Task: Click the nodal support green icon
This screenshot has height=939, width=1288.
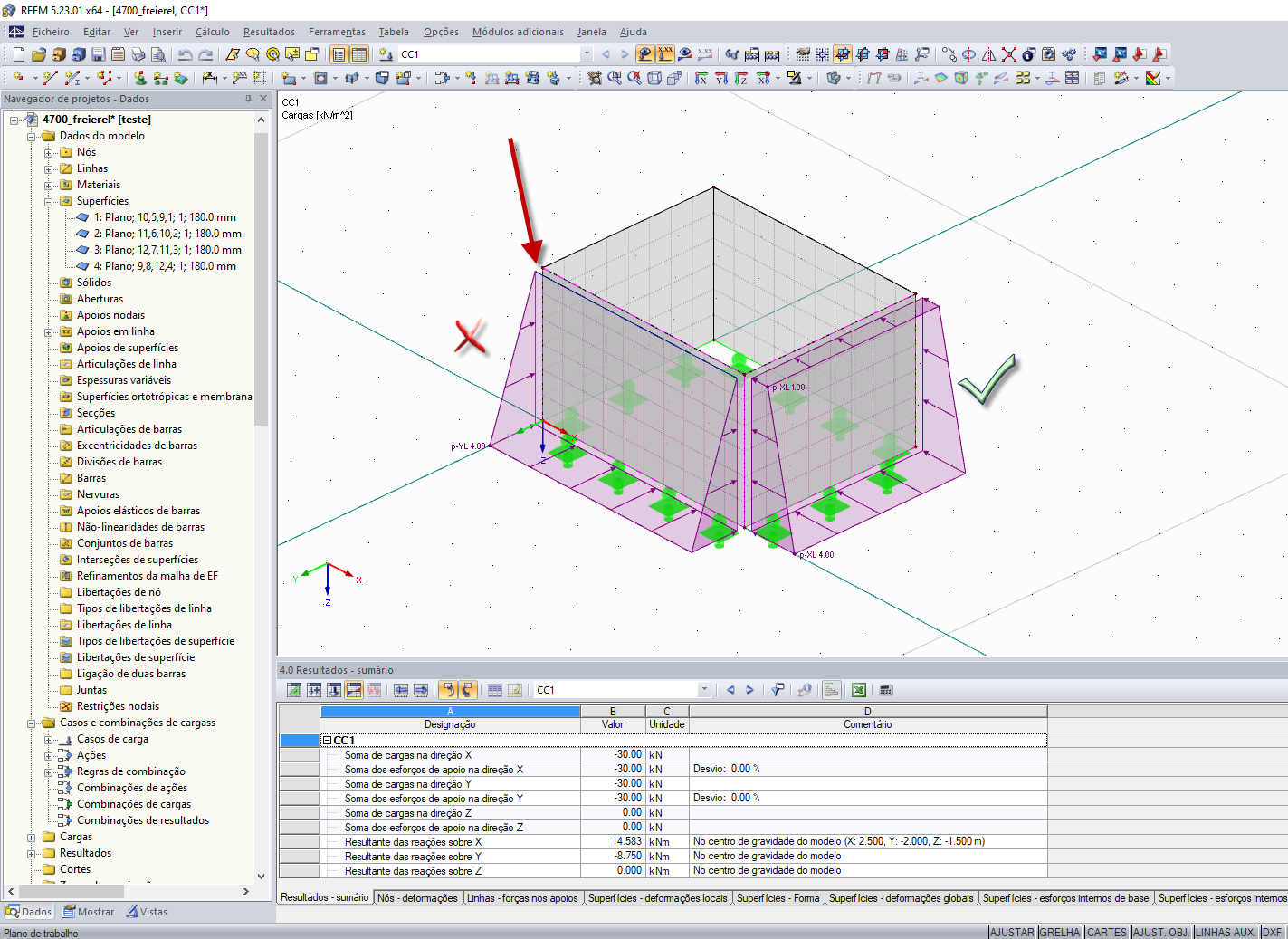Action: tap(139, 78)
